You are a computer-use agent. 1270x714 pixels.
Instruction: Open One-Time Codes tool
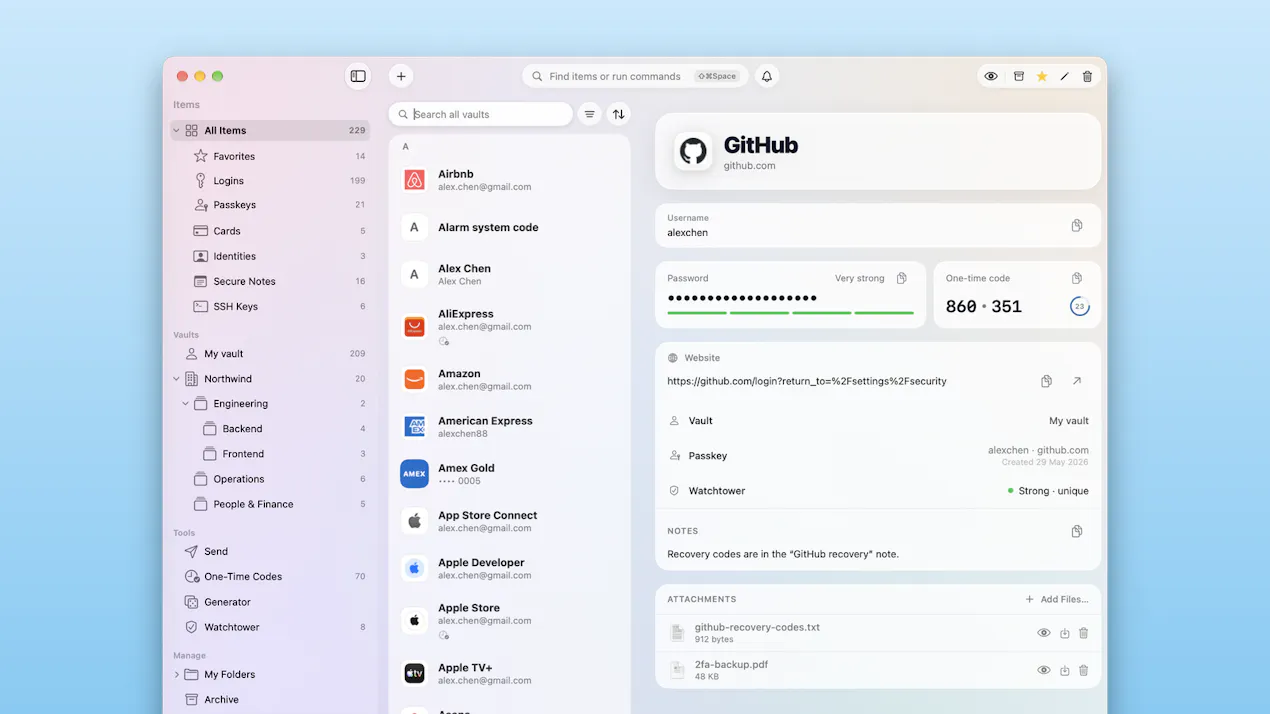270,577
